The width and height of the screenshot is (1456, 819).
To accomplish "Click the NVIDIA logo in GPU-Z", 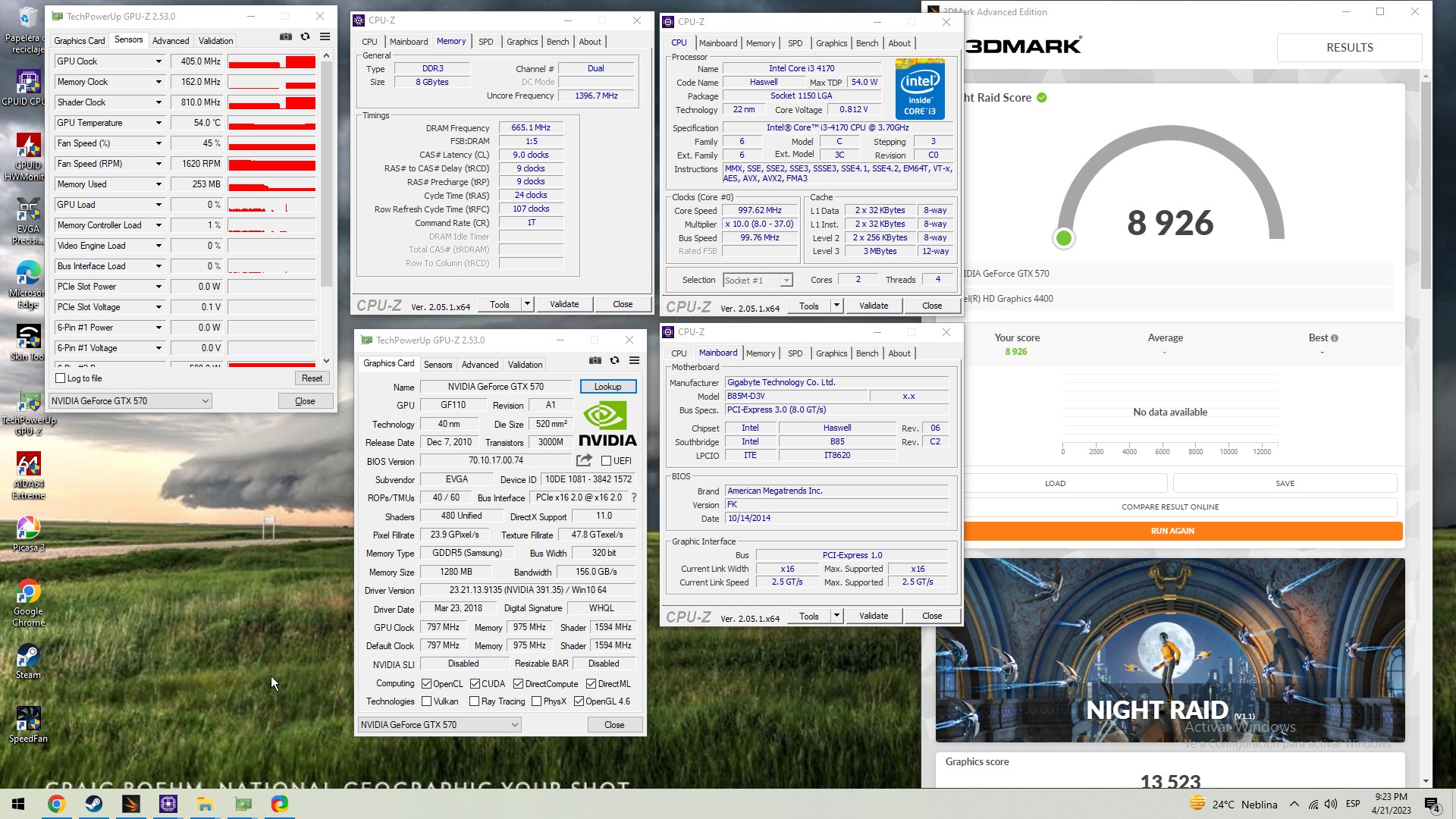I will (607, 423).
